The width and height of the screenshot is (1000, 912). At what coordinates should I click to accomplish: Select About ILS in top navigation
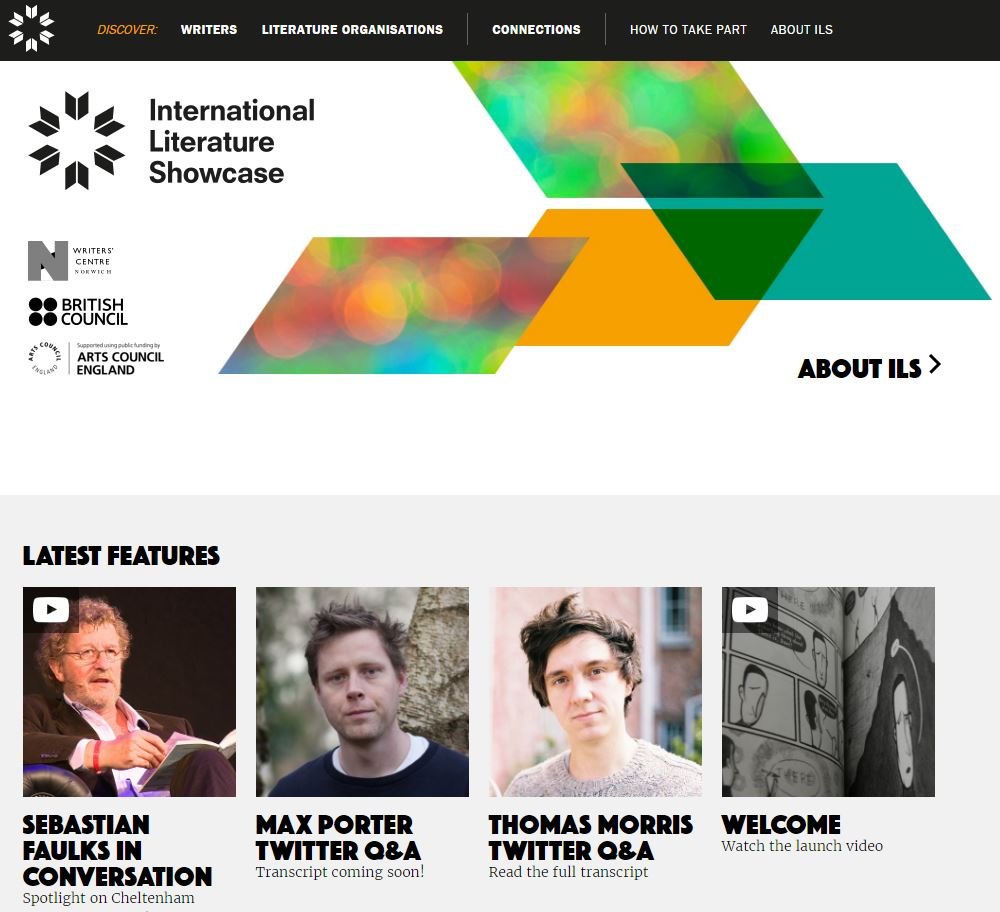pyautogui.click(x=802, y=29)
